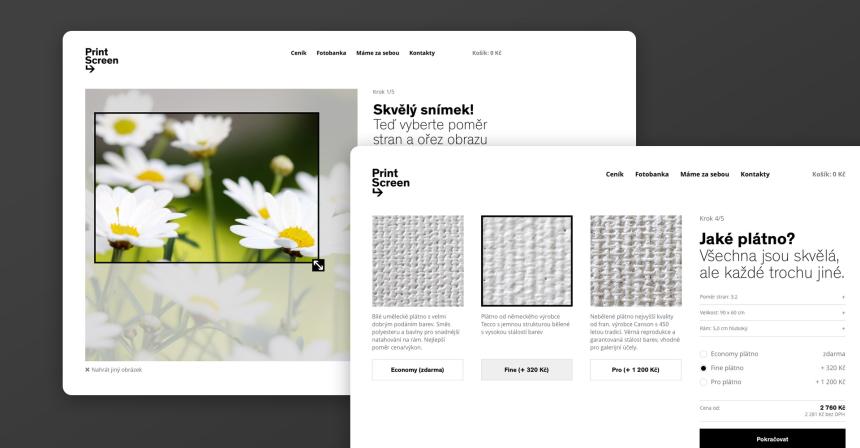Open Fotobanka in front window menu
The height and width of the screenshot is (448, 860).
point(652,174)
